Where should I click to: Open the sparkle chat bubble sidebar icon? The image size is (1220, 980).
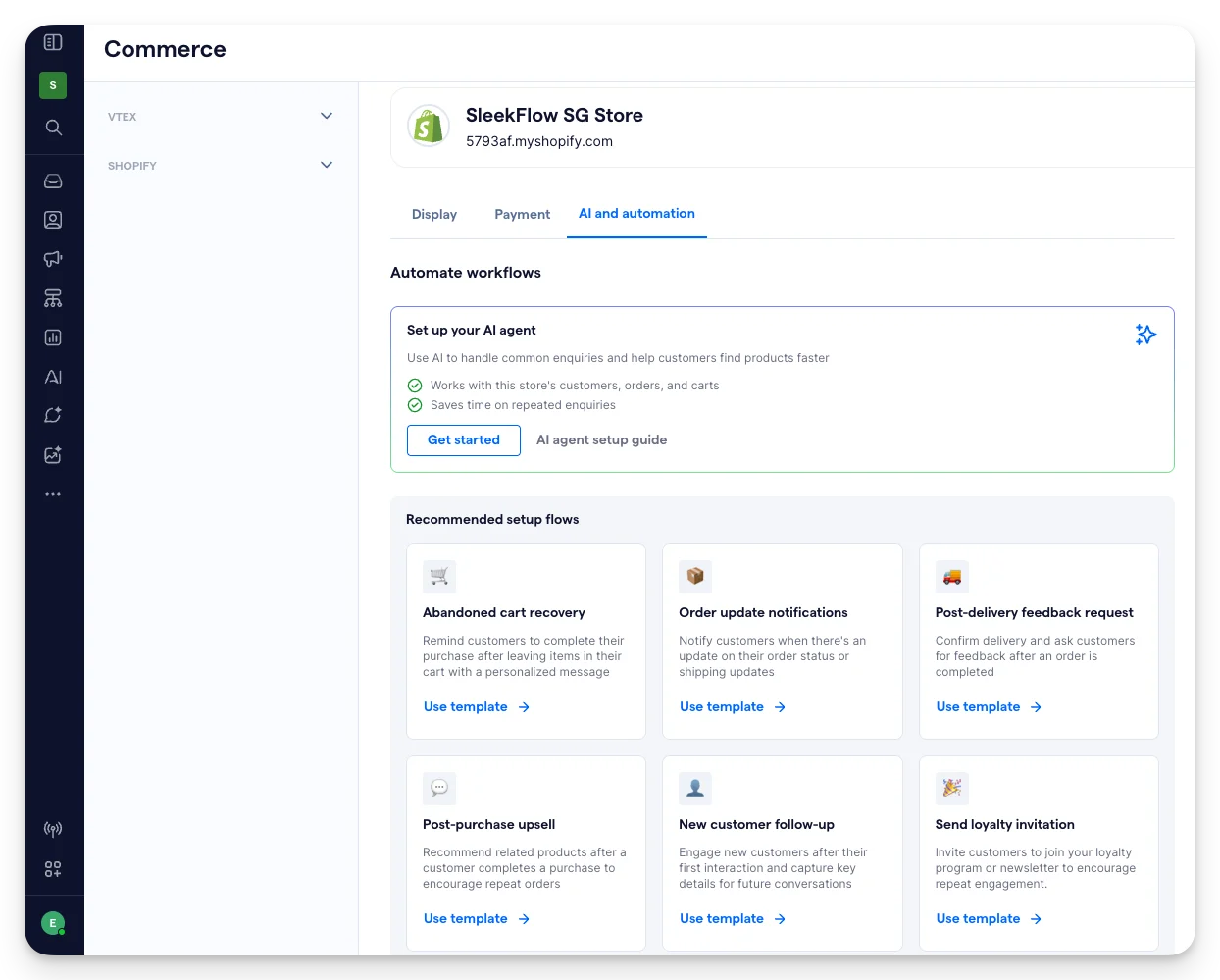53,416
